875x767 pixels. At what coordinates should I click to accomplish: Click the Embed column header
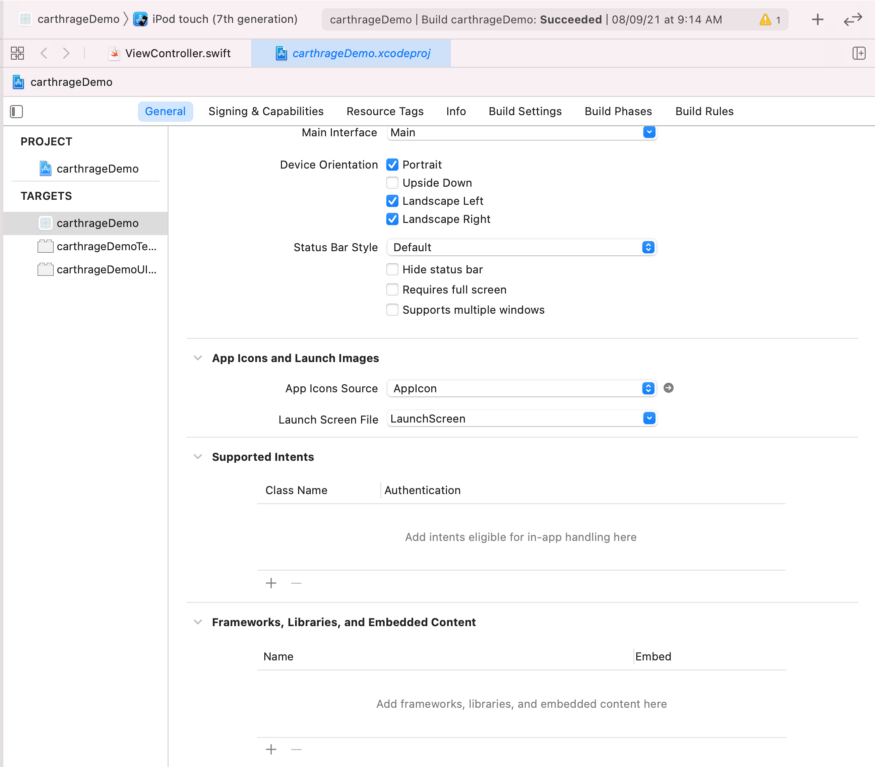coord(653,656)
